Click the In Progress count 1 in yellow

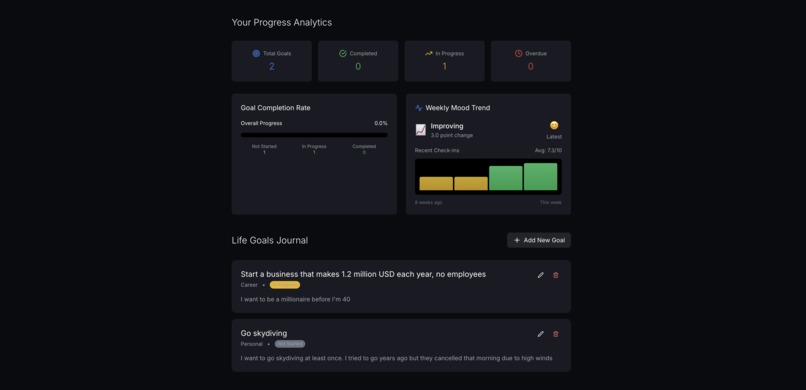(444, 66)
